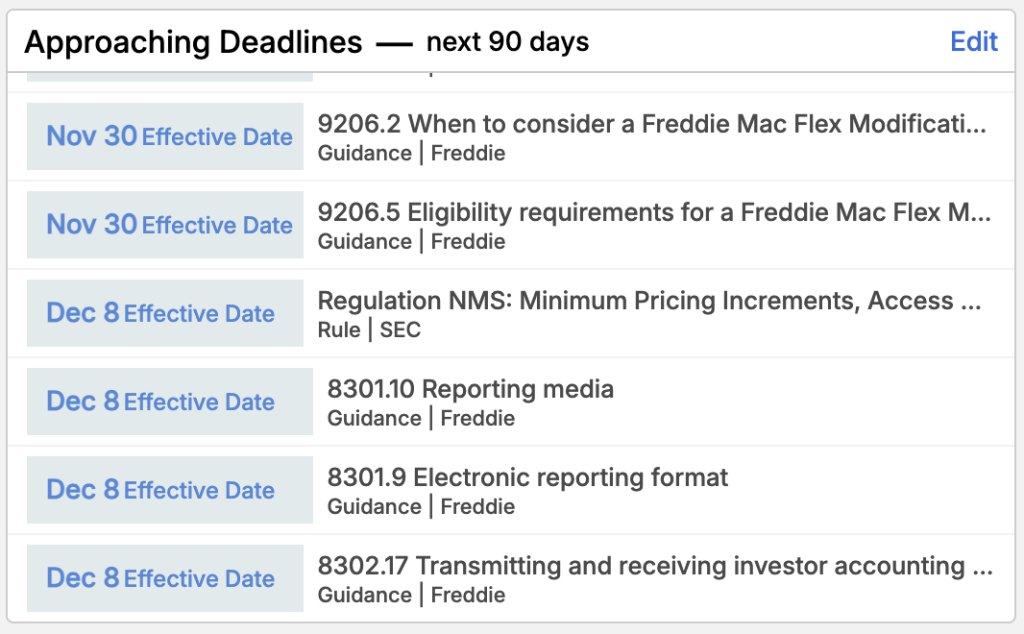Click Guidance | Freddie label under 8301.10
The width and height of the screenshot is (1024, 634).
click(x=420, y=418)
